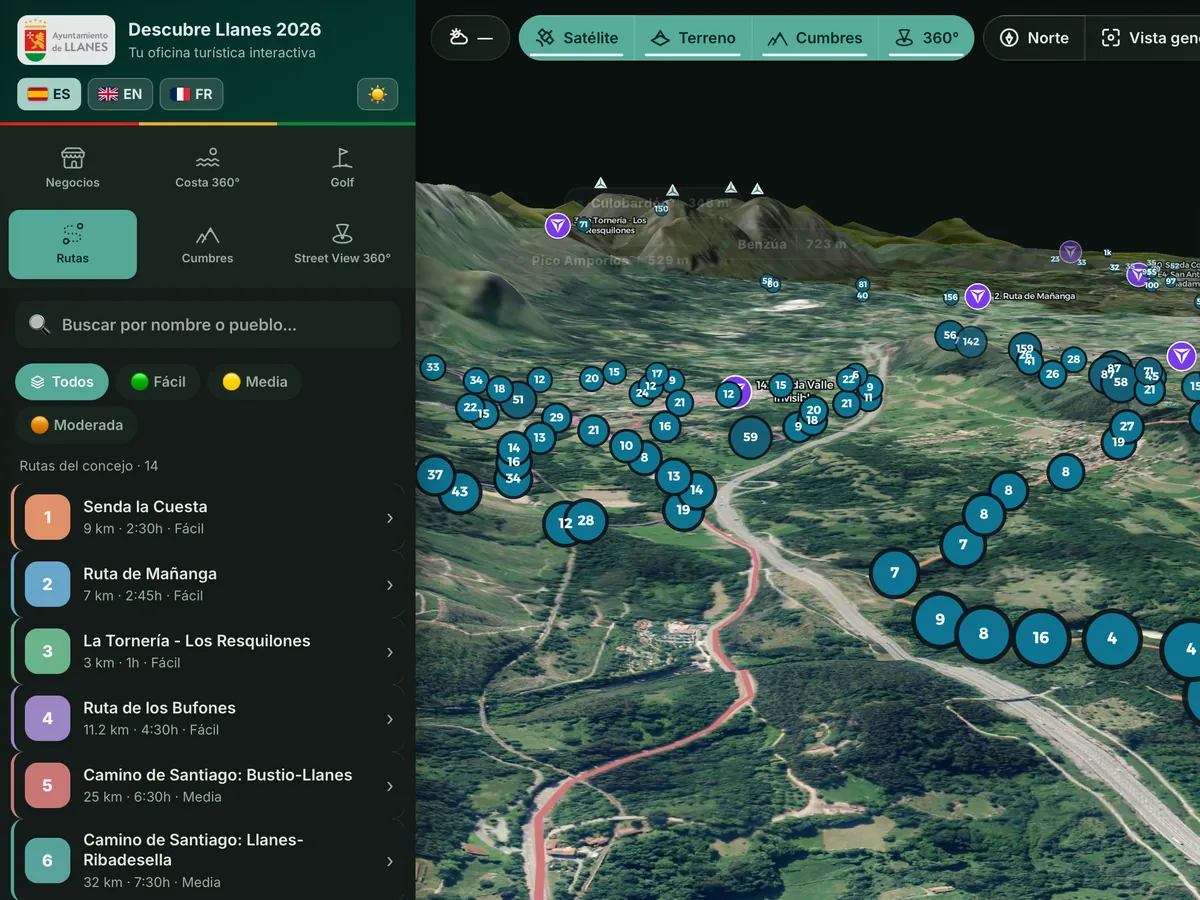Viewport: 1200px width, 900px height.
Task: Open route Ruta de Mañanga
Action: (x=209, y=584)
